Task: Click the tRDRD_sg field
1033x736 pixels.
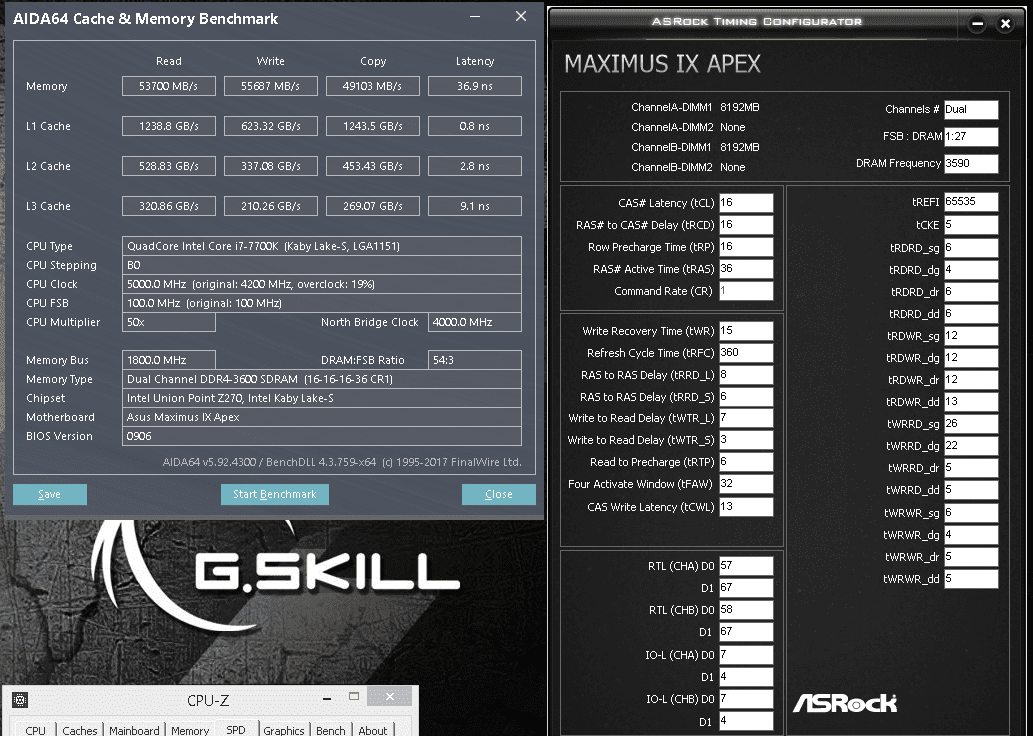Action: pos(971,248)
